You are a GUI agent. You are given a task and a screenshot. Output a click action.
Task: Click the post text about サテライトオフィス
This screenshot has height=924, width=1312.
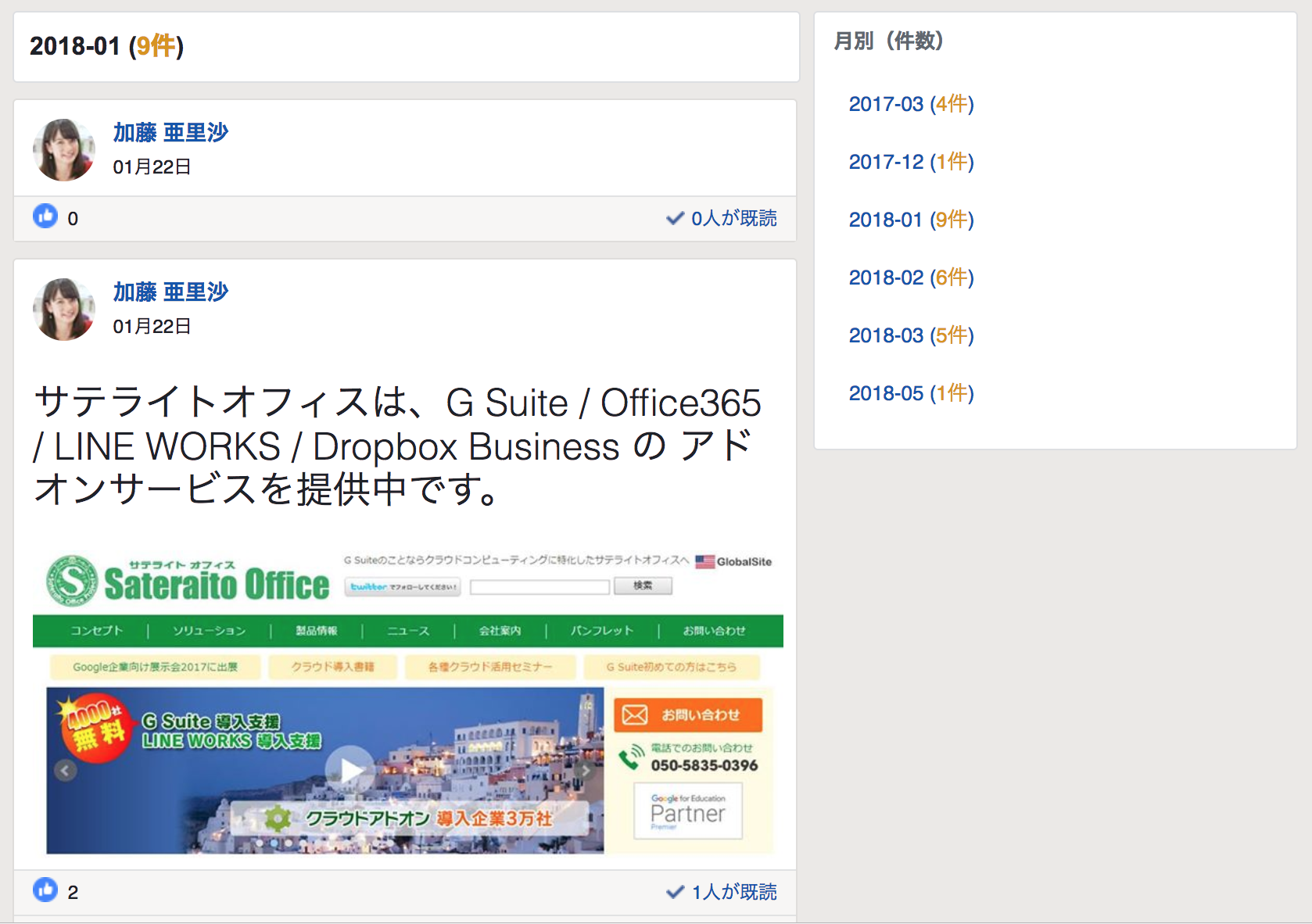pos(397,446)
